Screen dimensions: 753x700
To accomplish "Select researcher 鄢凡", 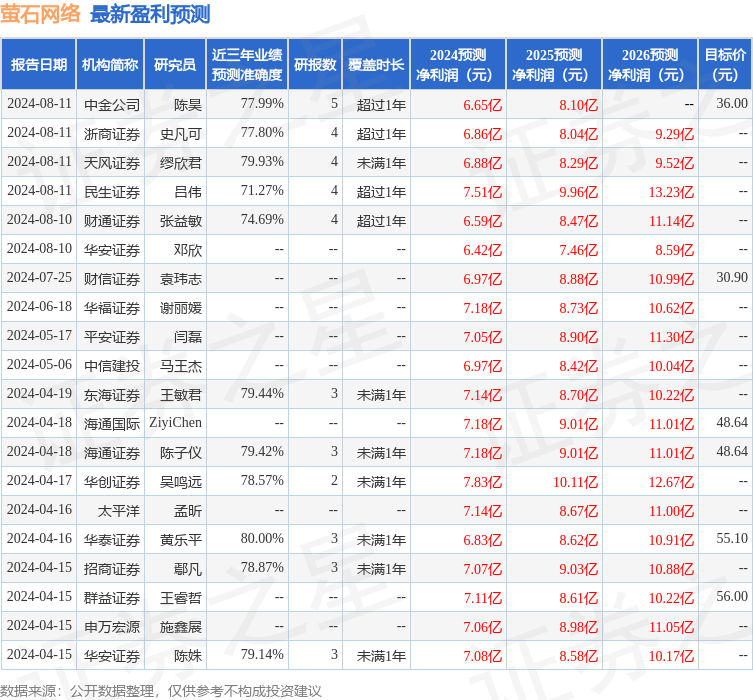I will (x=188, y=569).
